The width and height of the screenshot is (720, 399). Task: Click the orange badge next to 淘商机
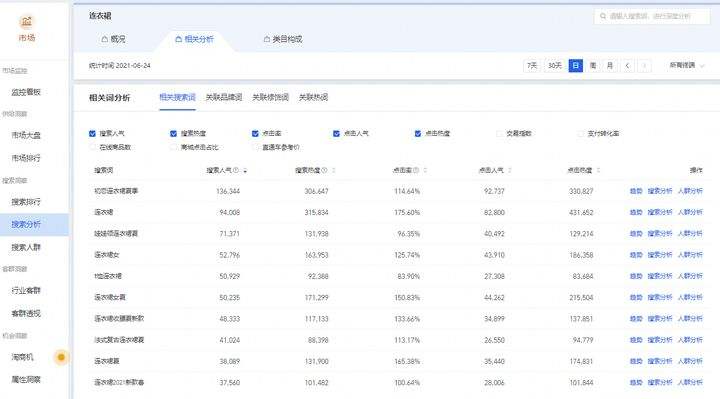pos(61,357)
